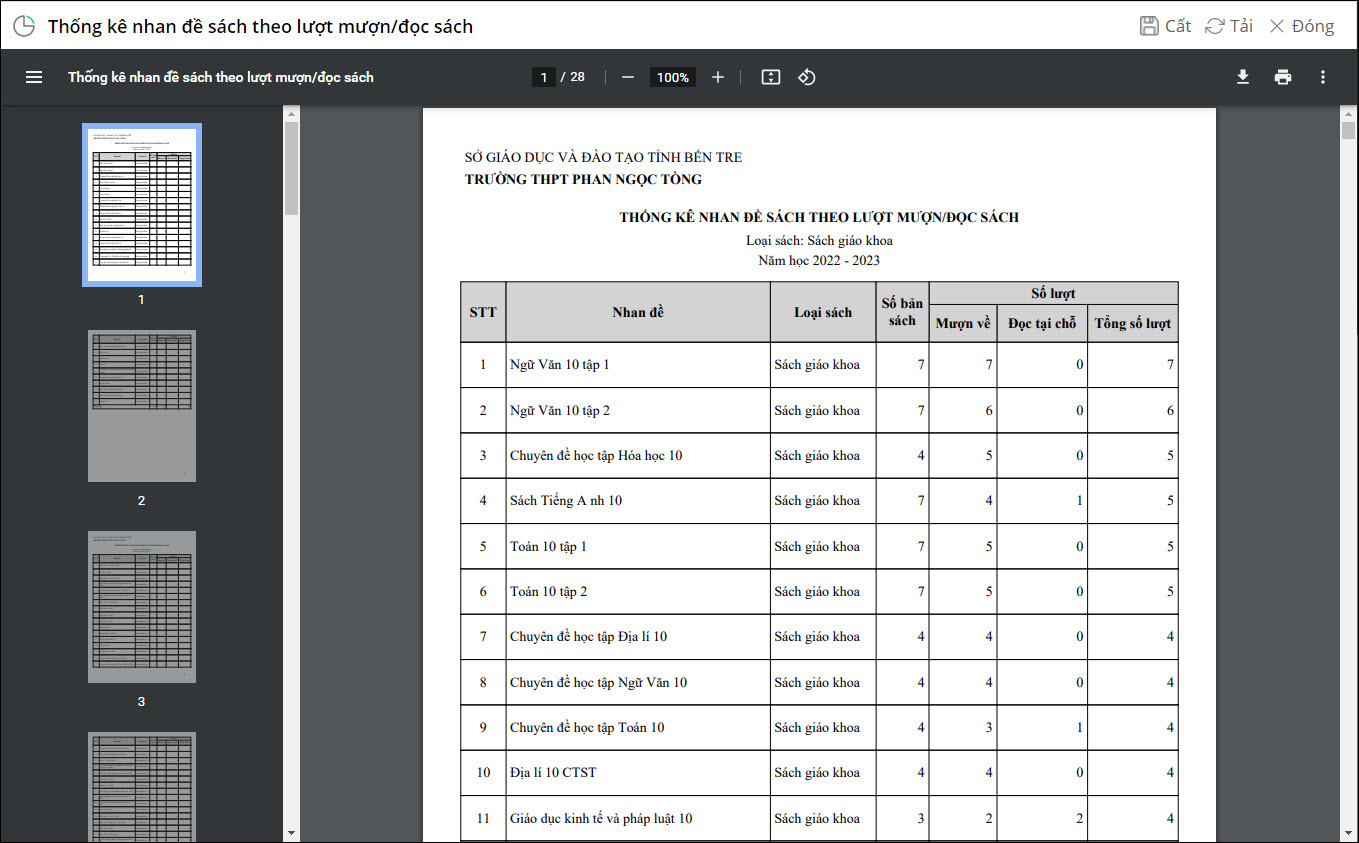The height and width of the screenshot is (843, 1359).
Task: Click the 'Nhan đề' column header
Action: coord(638,312)
